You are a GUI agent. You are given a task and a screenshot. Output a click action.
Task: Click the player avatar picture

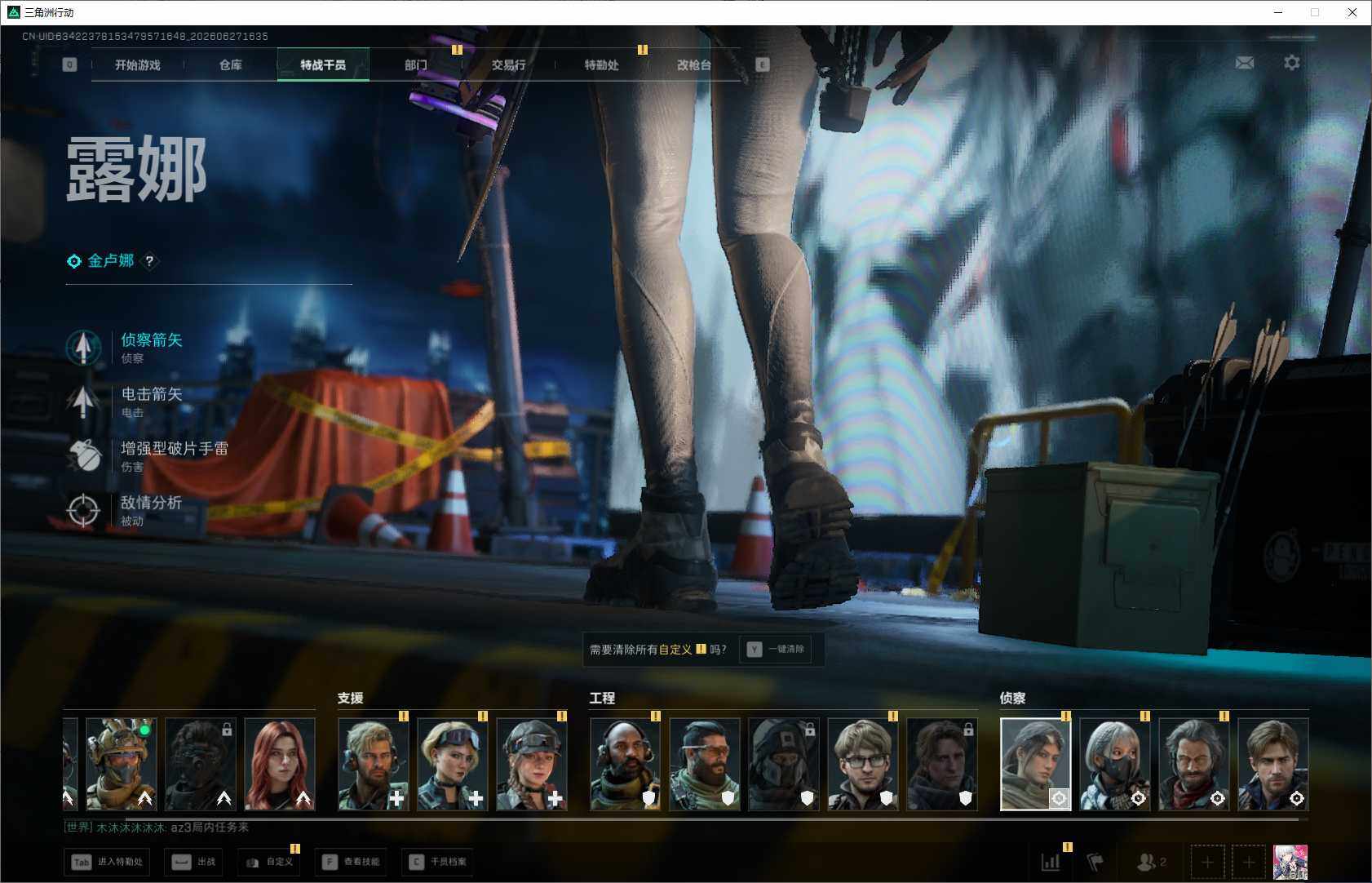[1290, 862]
